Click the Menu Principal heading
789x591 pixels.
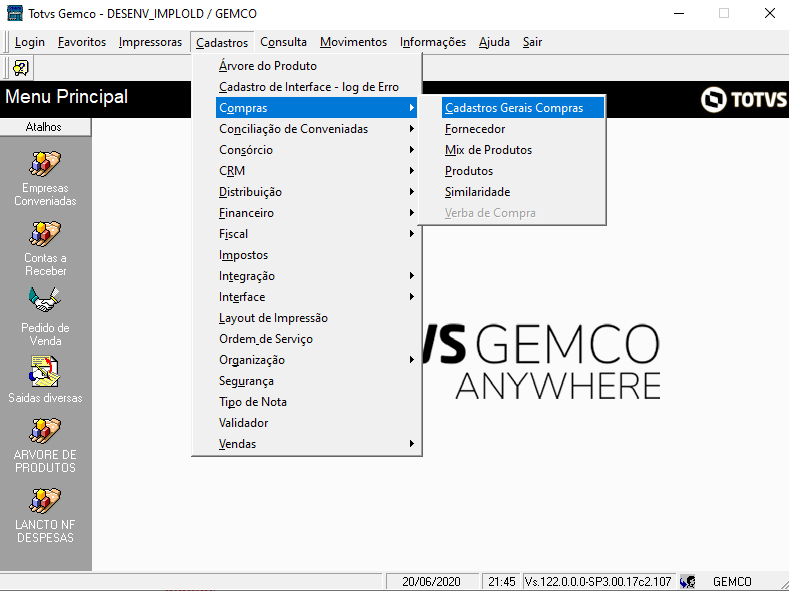pos(66,97)
